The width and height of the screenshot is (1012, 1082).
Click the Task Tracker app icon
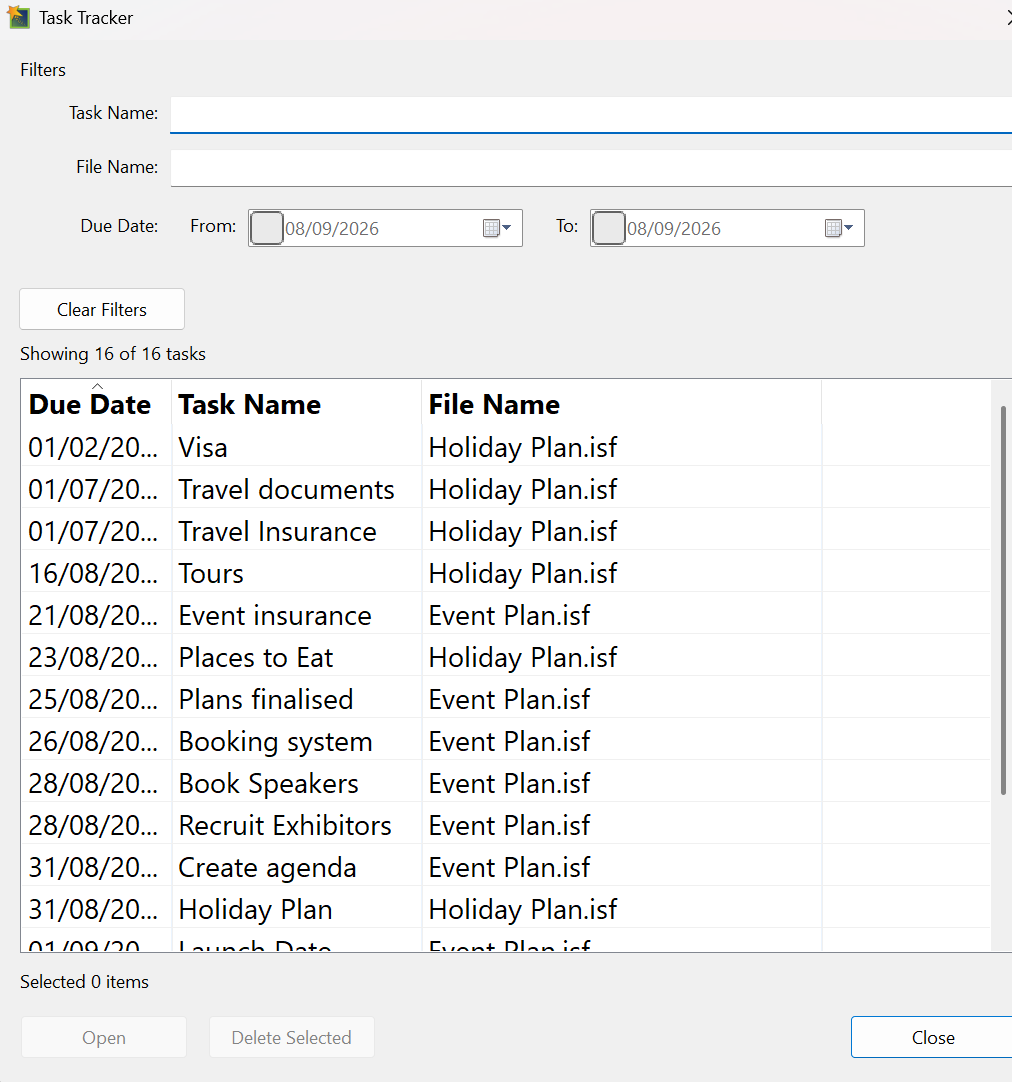(18, 17)
